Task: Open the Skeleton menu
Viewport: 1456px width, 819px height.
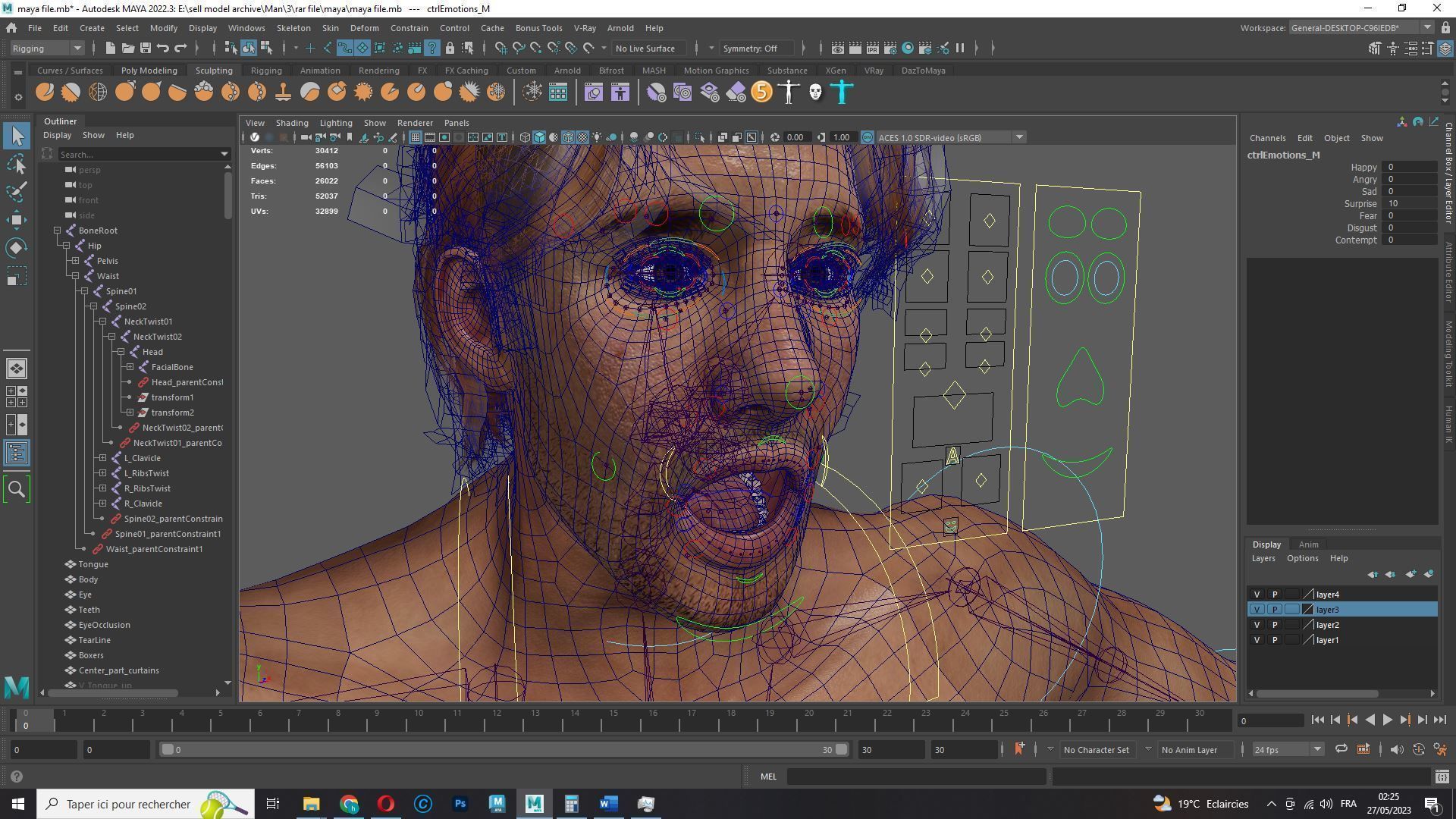Action: (x=293, y=28)
